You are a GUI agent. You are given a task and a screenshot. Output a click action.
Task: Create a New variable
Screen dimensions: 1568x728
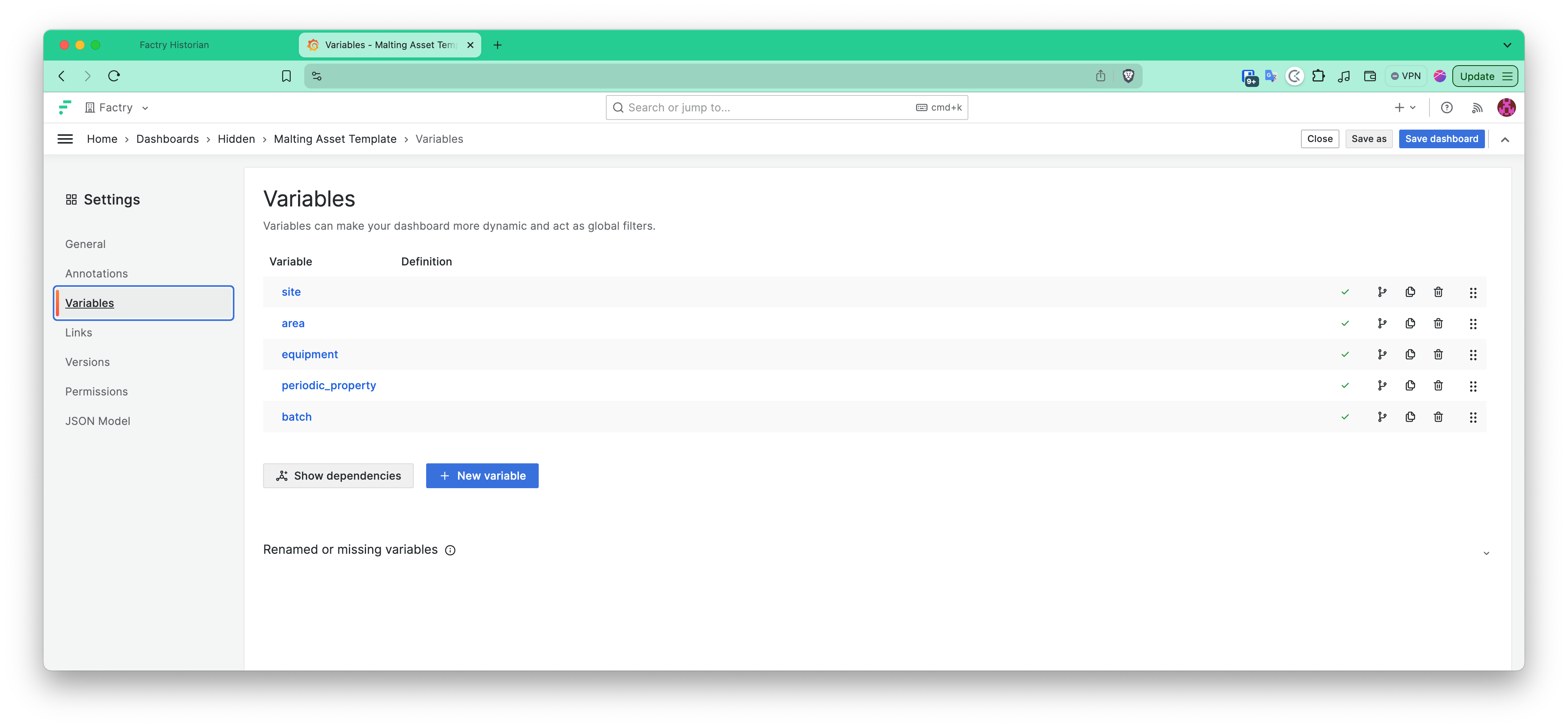click(x=482, y=476)
